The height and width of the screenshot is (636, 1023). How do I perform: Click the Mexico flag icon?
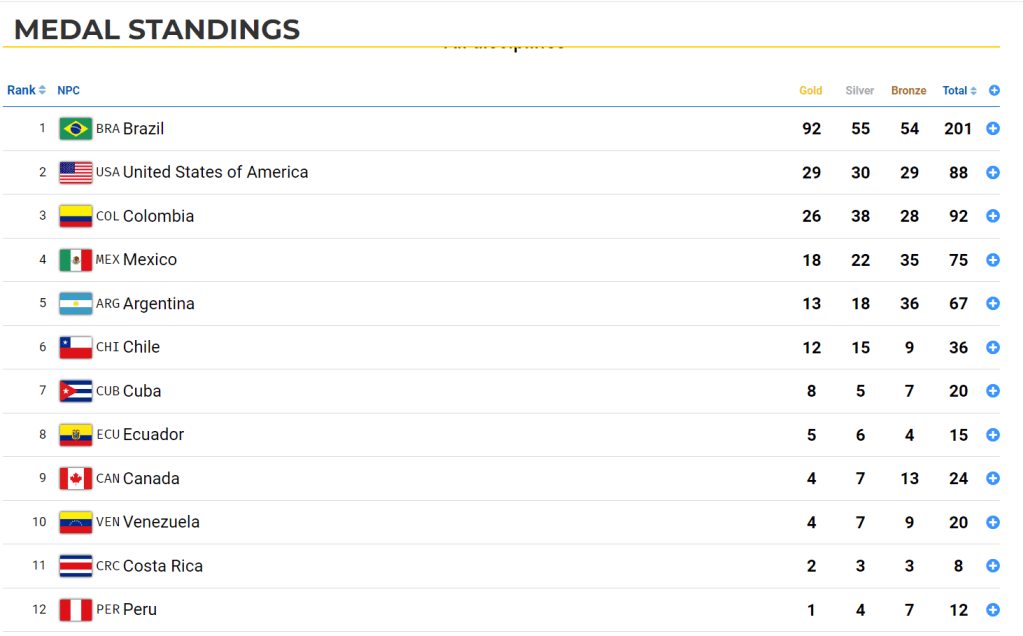[x=76, y=260]
